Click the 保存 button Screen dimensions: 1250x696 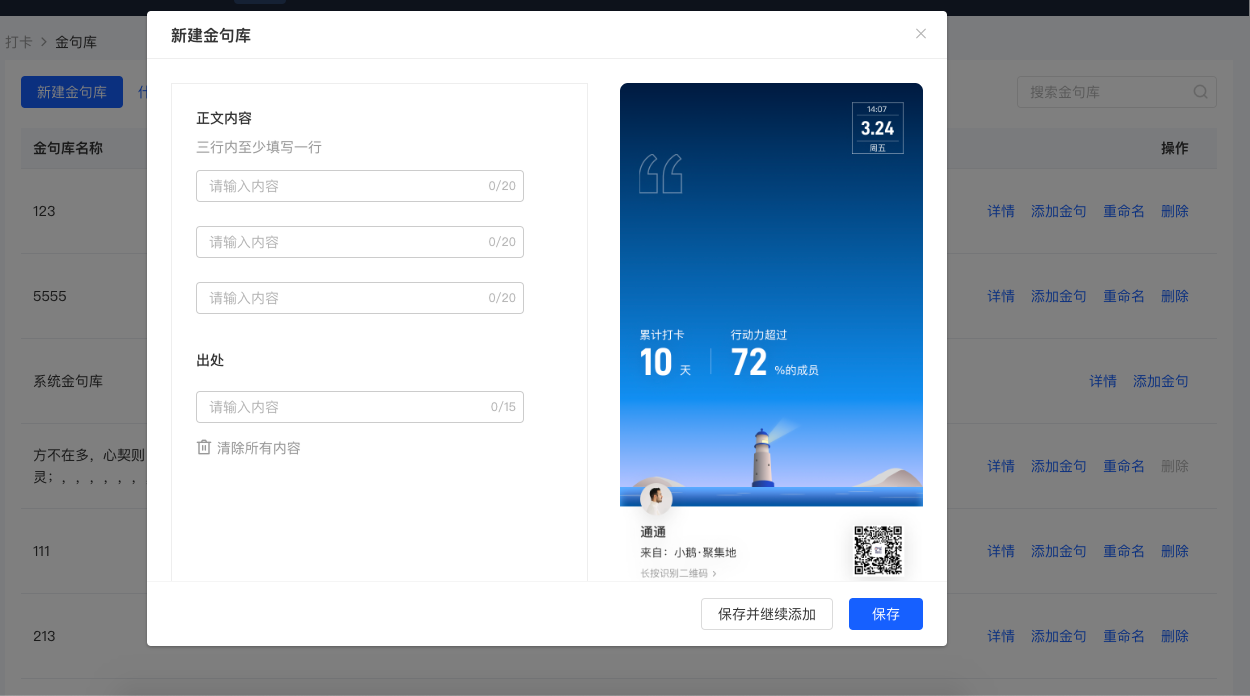point(886,614)
